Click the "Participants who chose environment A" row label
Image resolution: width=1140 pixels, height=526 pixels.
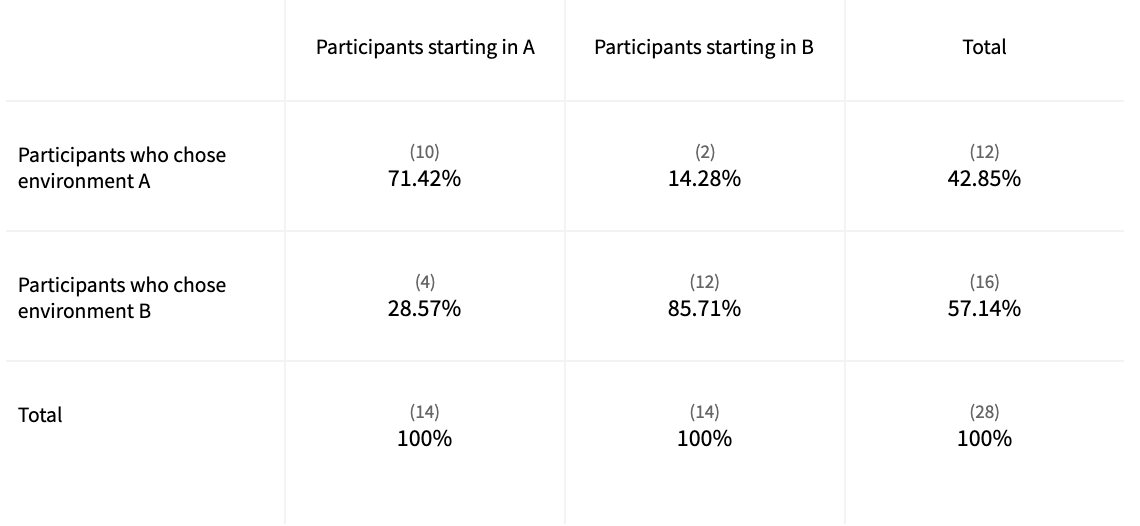[x=122, y=168]
